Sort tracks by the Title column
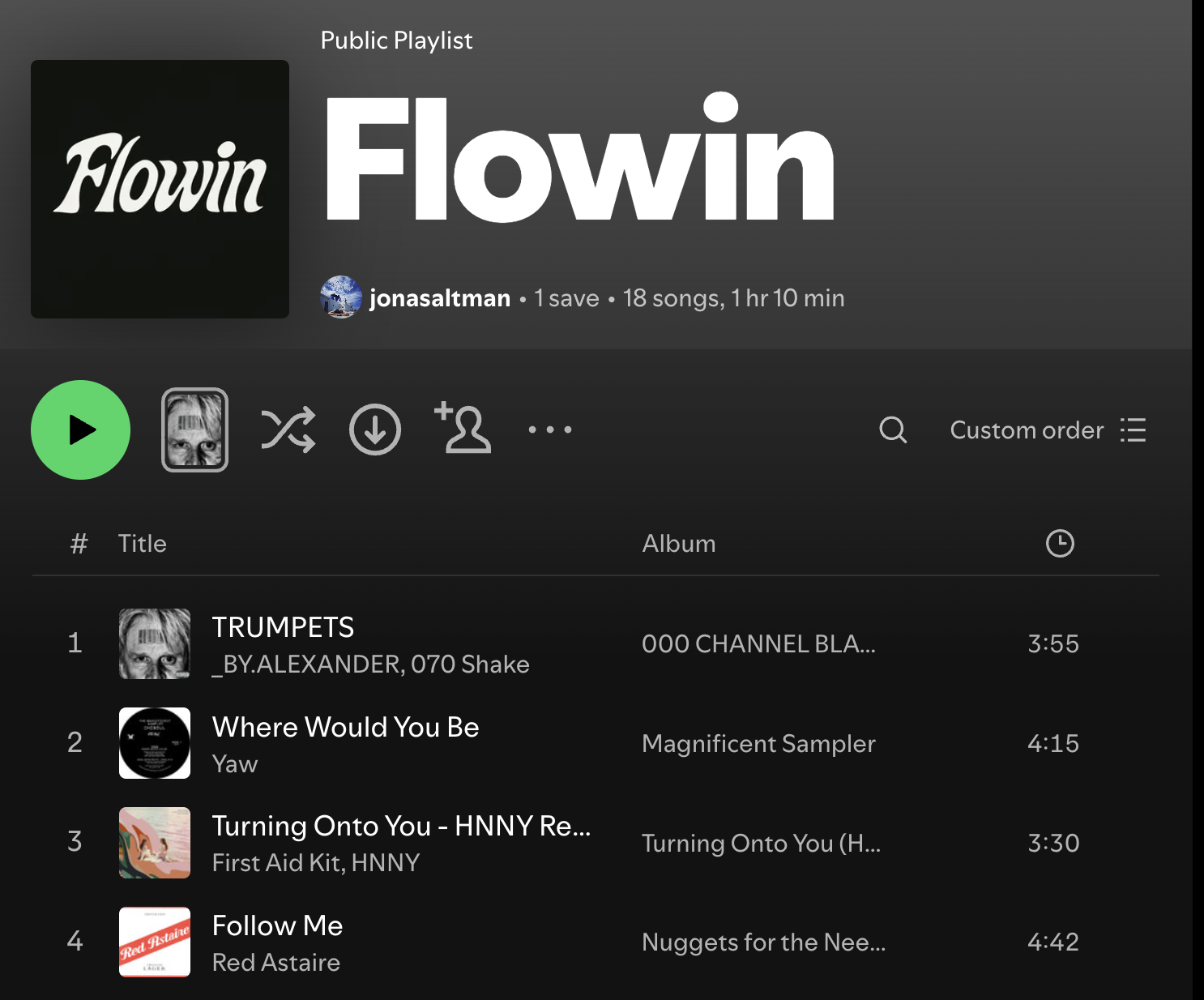Screen dimensions: 1204x1000 (x=143, y=543)
